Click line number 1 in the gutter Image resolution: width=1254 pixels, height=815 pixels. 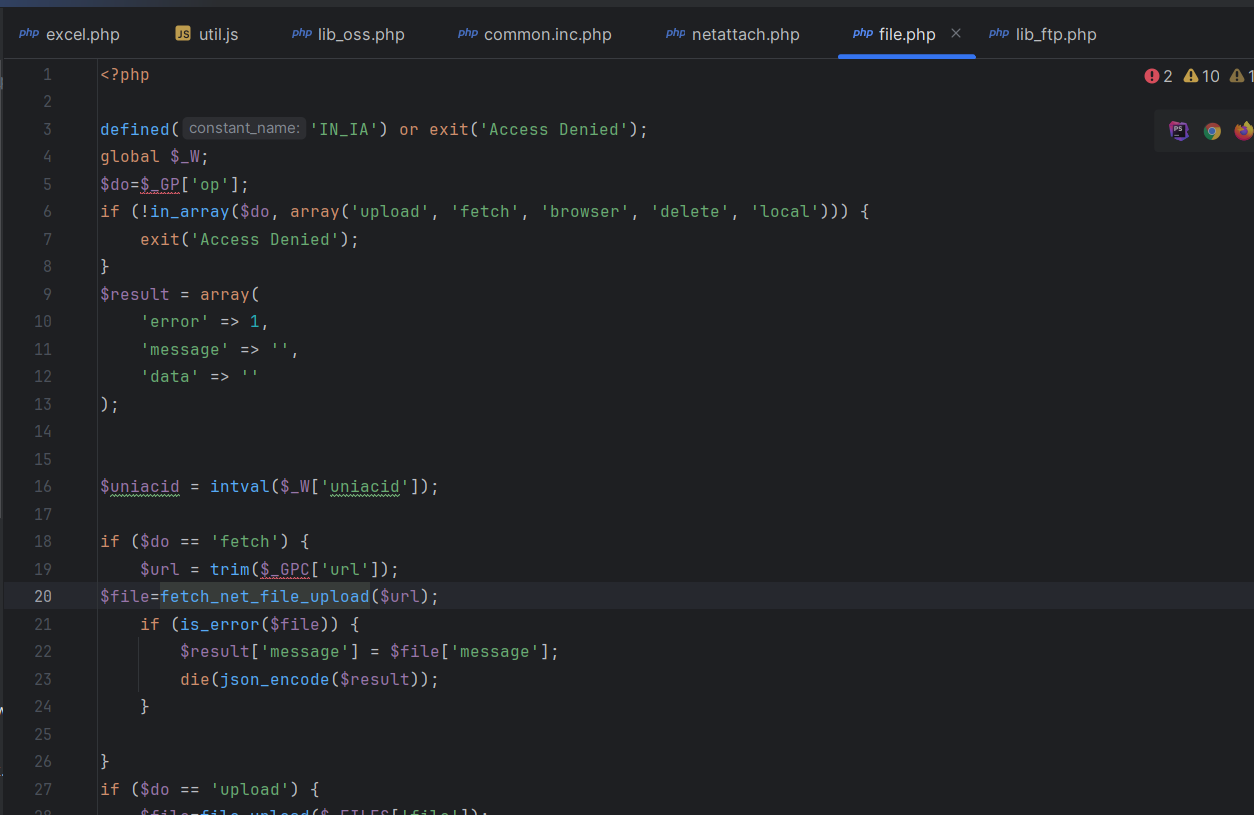(47, 74)
